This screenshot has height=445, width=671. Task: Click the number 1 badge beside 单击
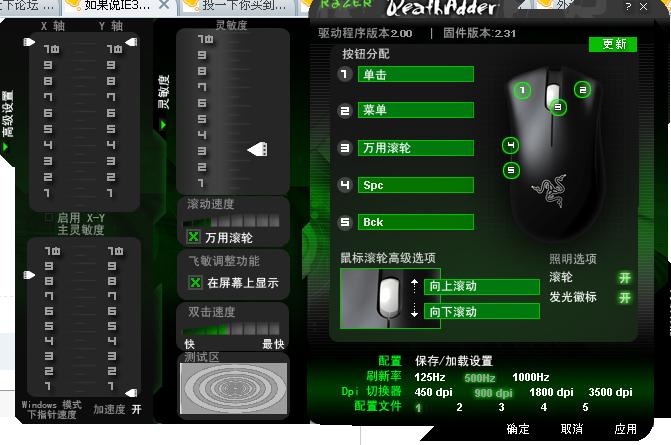(344, 74)
